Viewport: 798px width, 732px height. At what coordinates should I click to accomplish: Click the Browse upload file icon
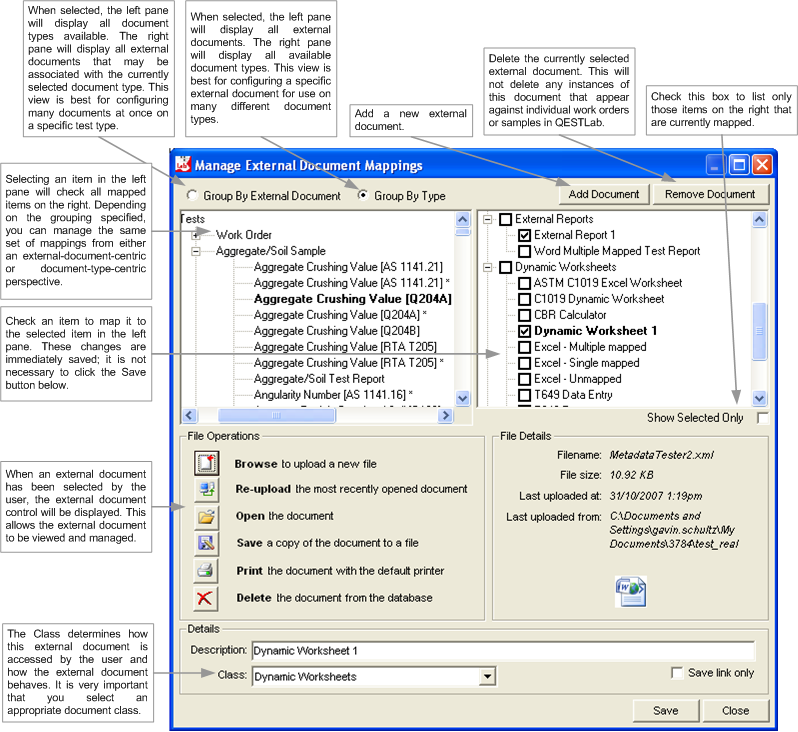206,463
